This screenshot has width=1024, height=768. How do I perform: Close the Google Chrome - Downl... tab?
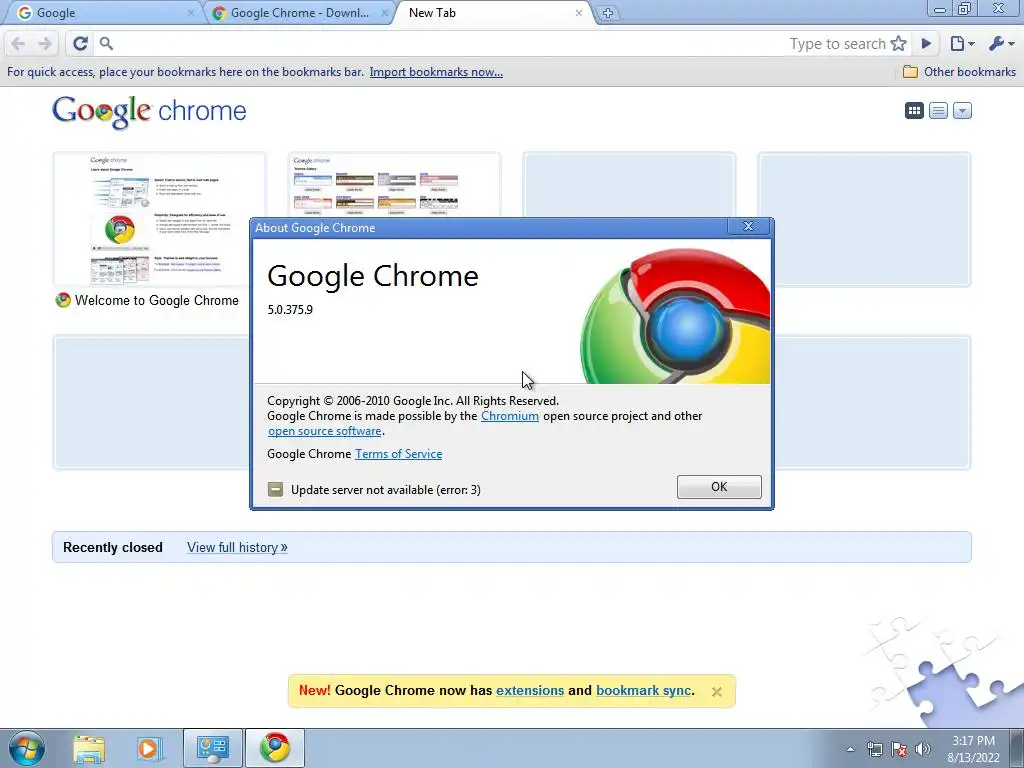[385, 13]
